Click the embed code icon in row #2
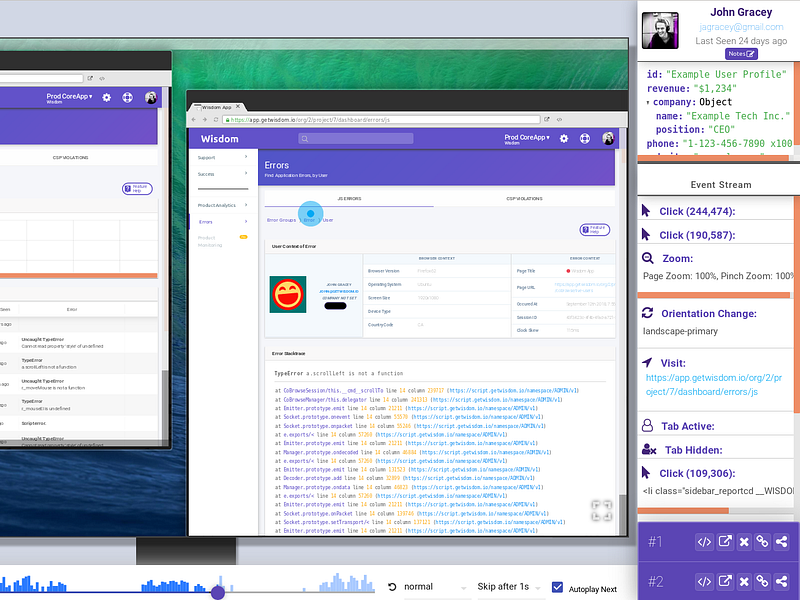This screenshot has height=600, width=800. [704, 581]
